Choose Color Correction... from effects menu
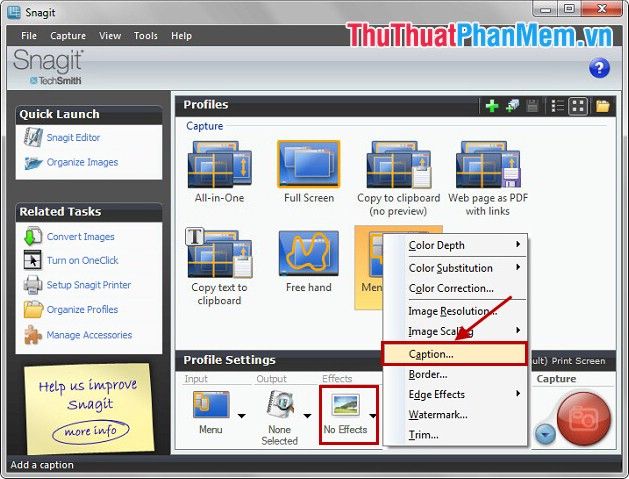The image size is (629, 479). [455, 288]
